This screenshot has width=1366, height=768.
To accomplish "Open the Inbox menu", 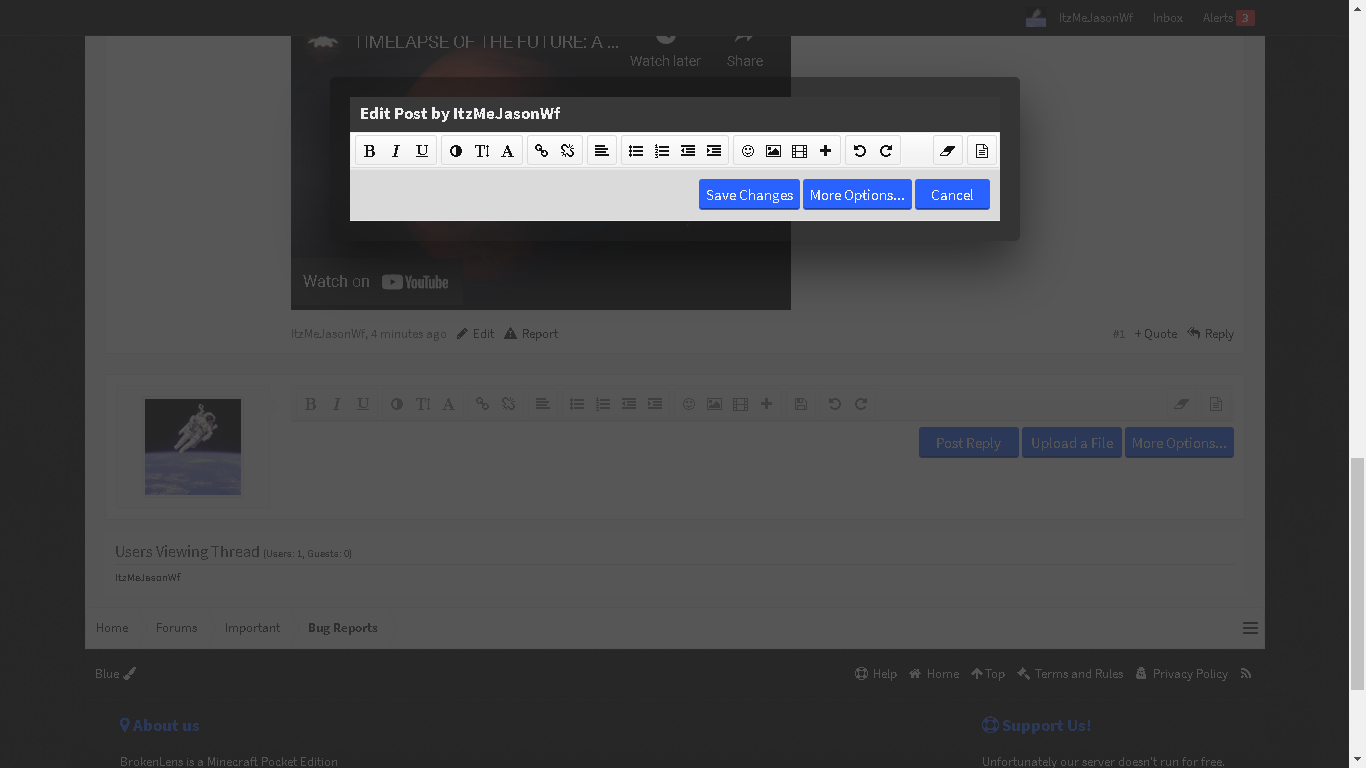I will tap(1167, 18).
